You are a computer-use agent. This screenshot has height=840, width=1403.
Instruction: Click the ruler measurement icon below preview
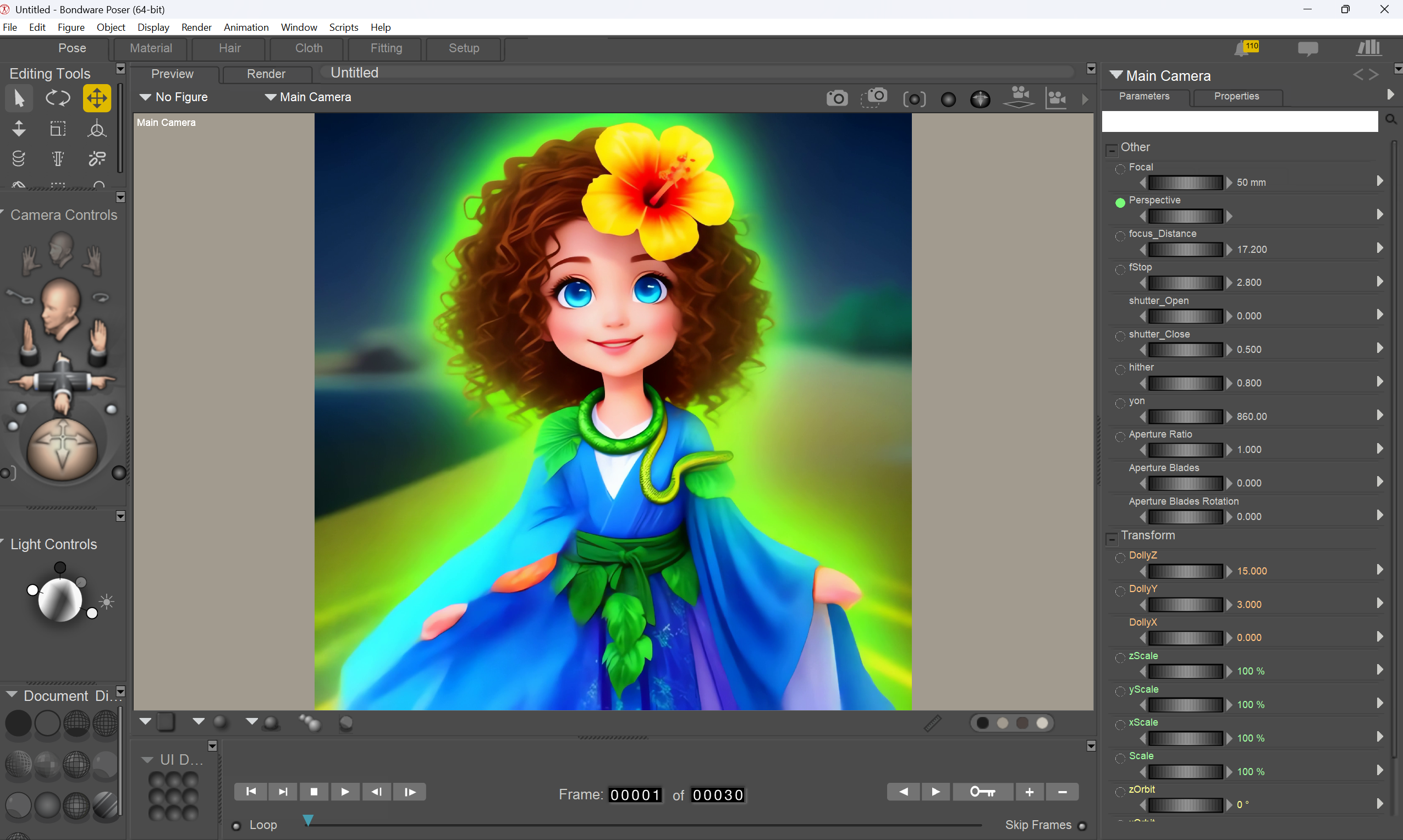(x=933, y=723)
